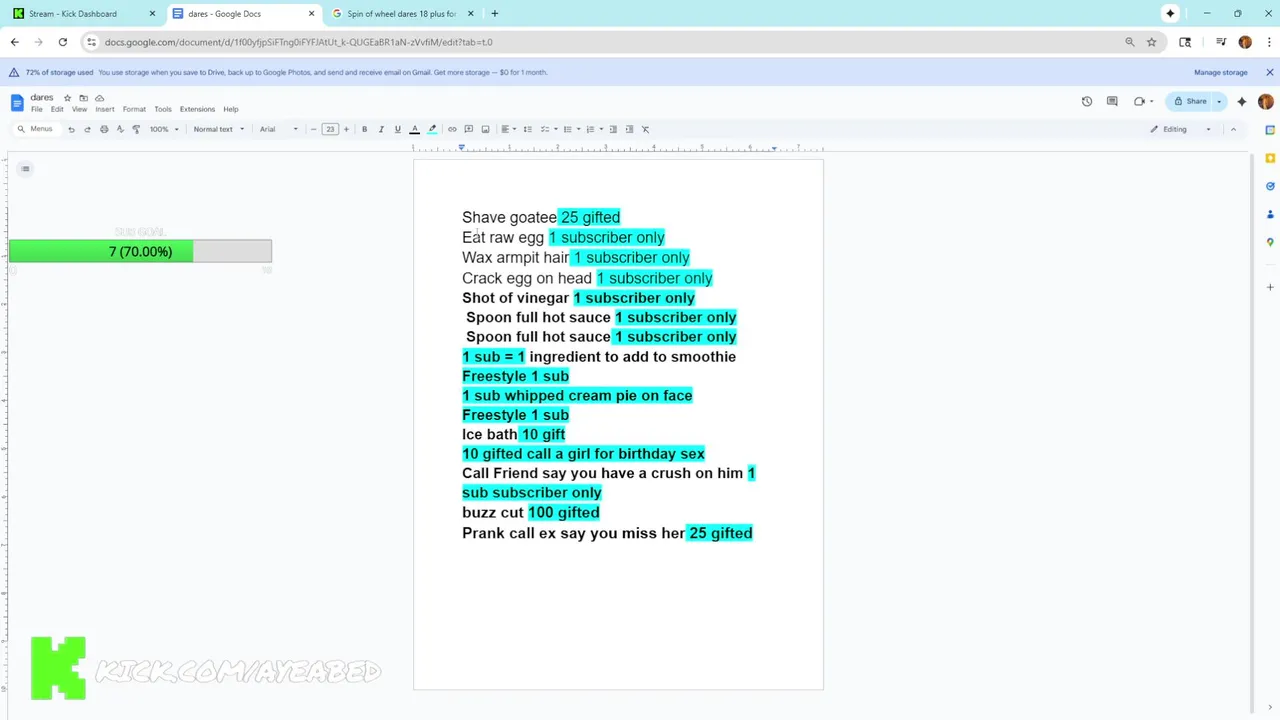Click the Share button

(1191, 101)
